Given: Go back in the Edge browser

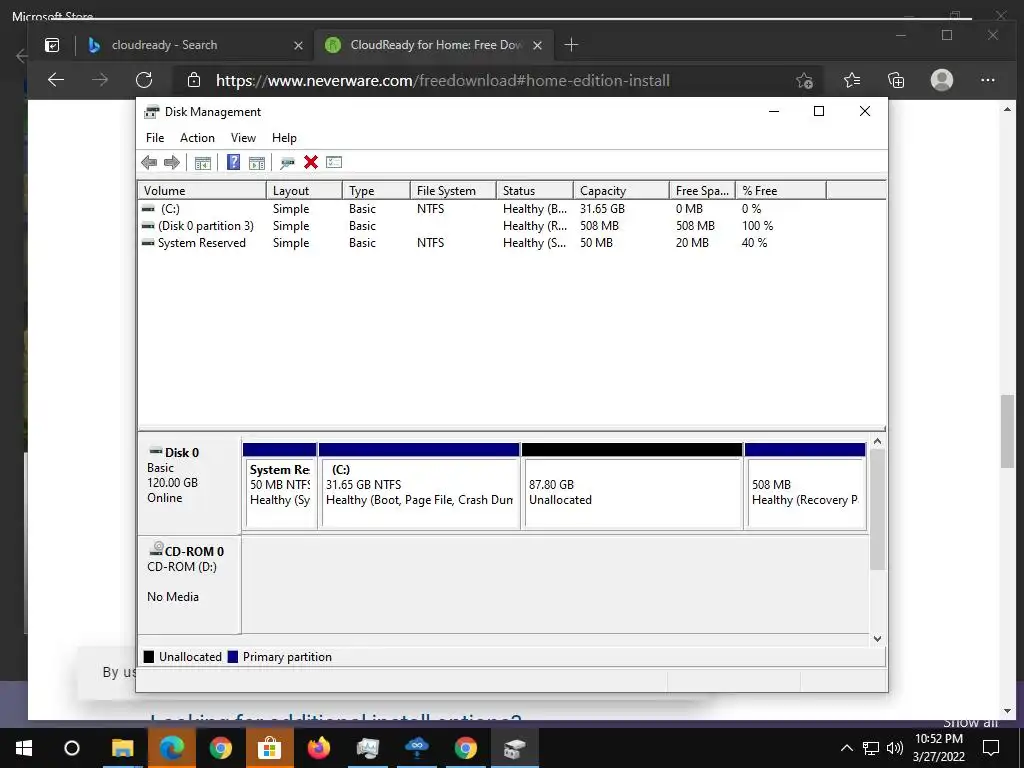Looking at the screenshot, I should 56,80.
